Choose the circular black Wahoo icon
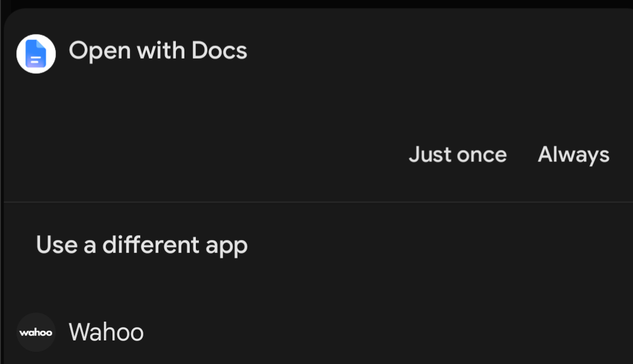The image size is (633, 364). [36, 332]
